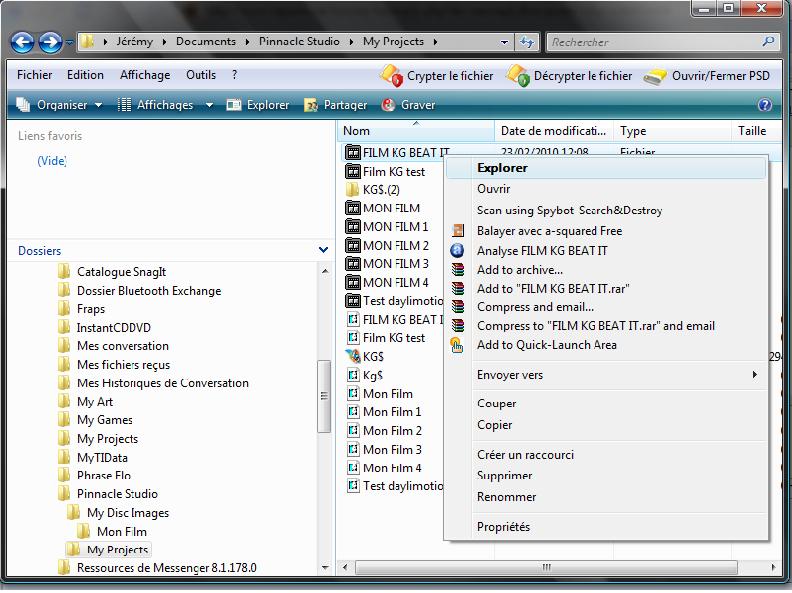The width and height of the screenshot is (792, 593).
Task: Choose Créer un raccourci in context menu
Action: click(x=606, y=455)
